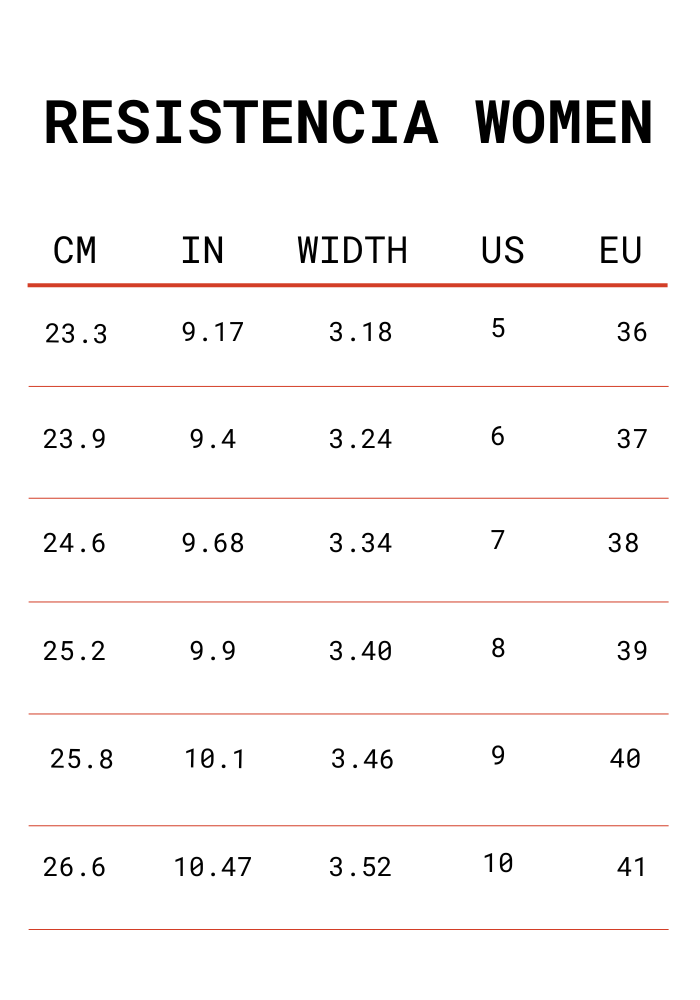Select the EU column header
700x1000 pixels.
620,250
